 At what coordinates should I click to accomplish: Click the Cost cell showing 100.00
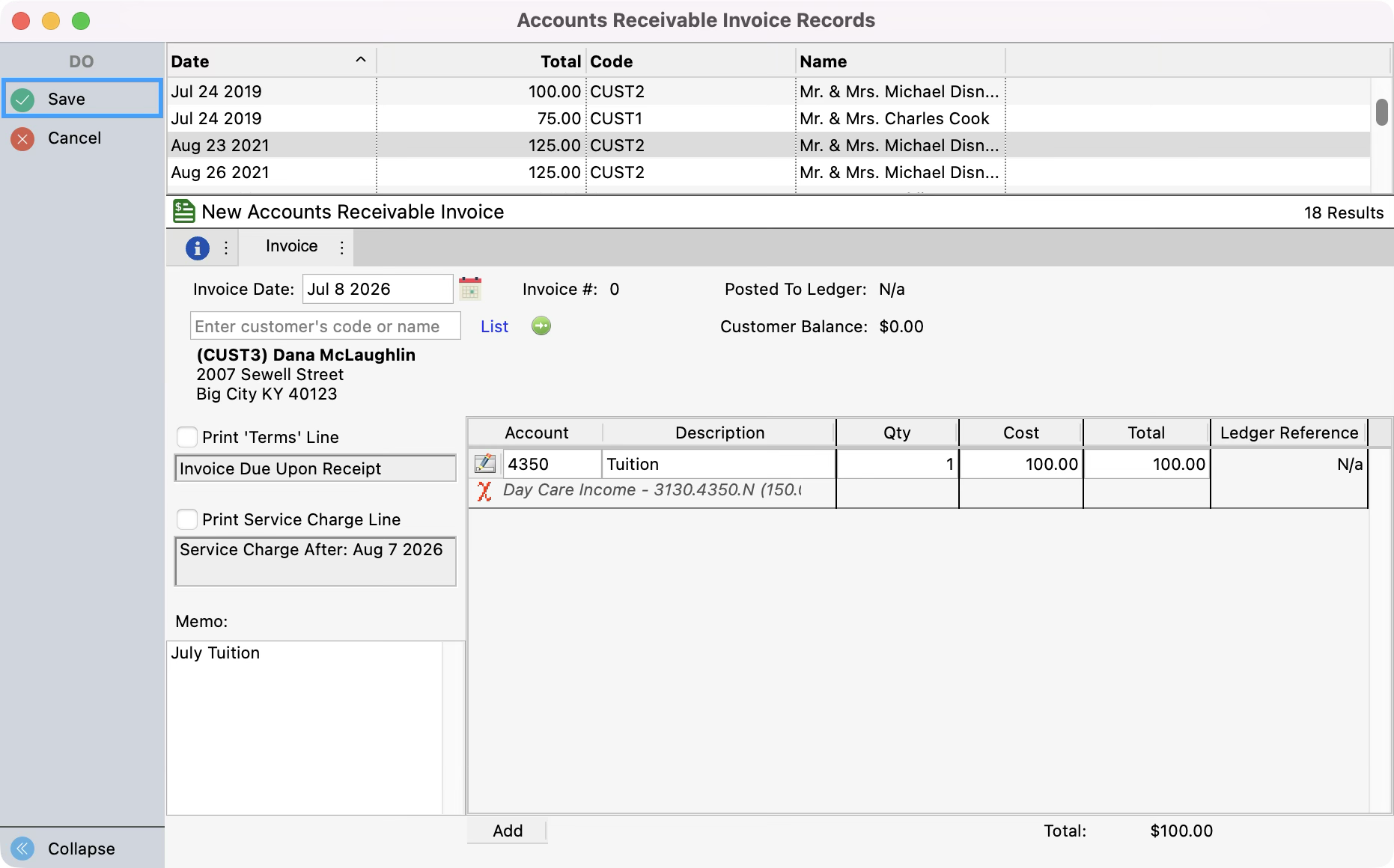tap(1021, 464)
